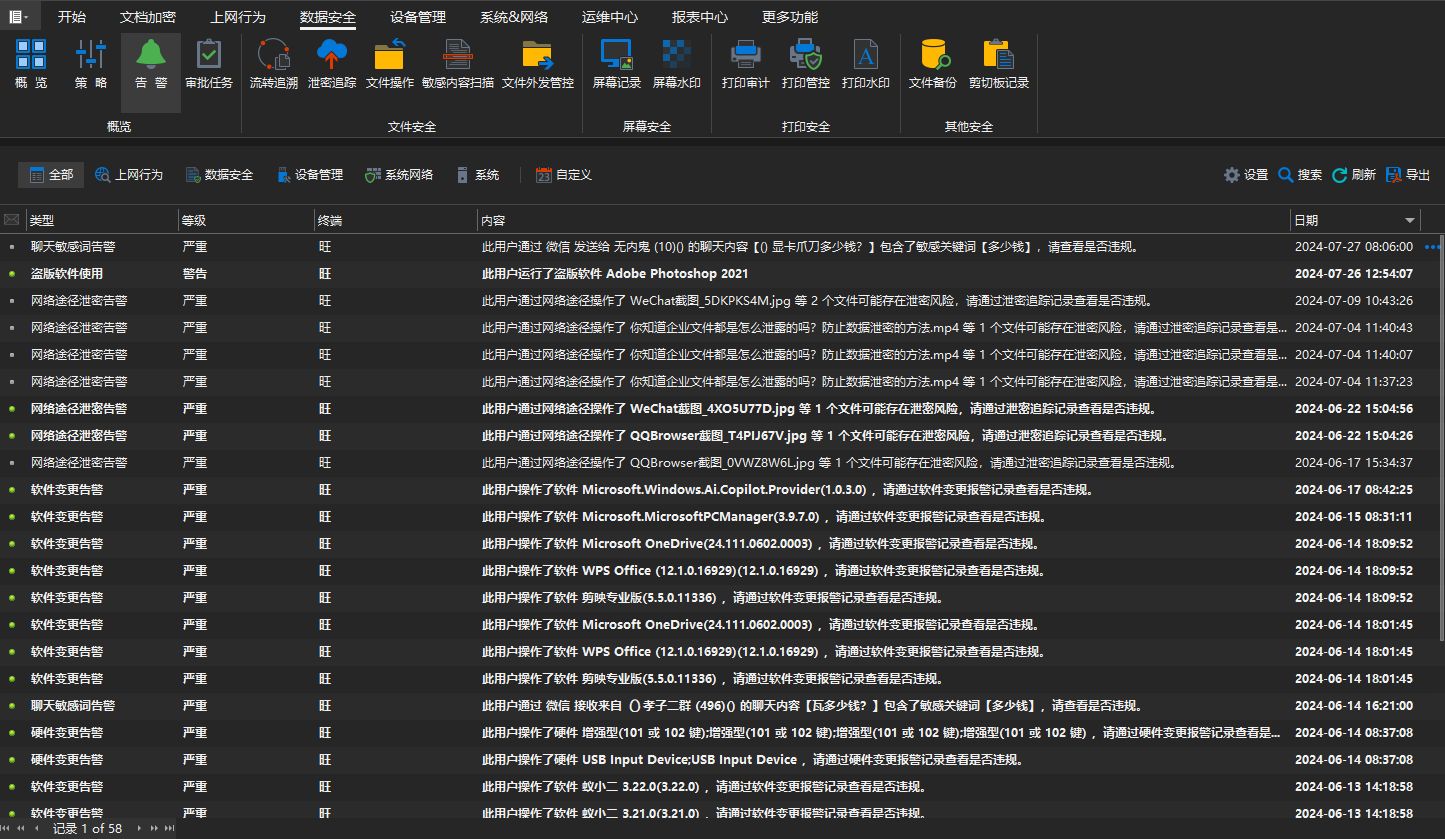Click the vertical scrollbar of alert list
This screenshot has width=1445, height=839.
click(1440, 440)
